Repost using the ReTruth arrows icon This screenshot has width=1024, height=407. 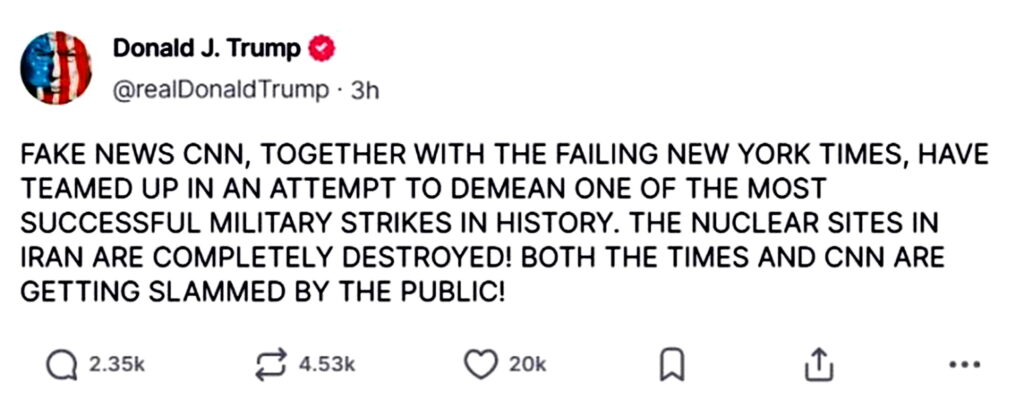271,364
